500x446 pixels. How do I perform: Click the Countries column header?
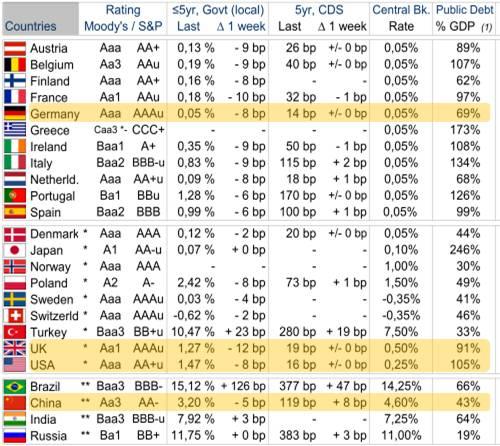(31, 26)
